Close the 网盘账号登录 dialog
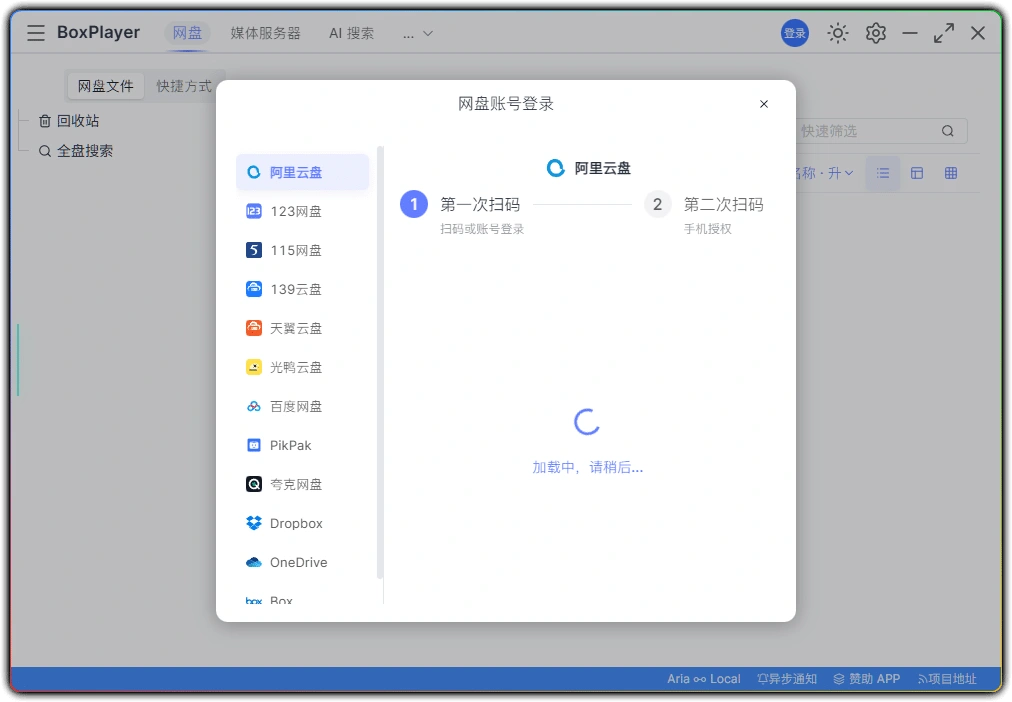The image size is (1012, 702). click(x=764, y=104)
